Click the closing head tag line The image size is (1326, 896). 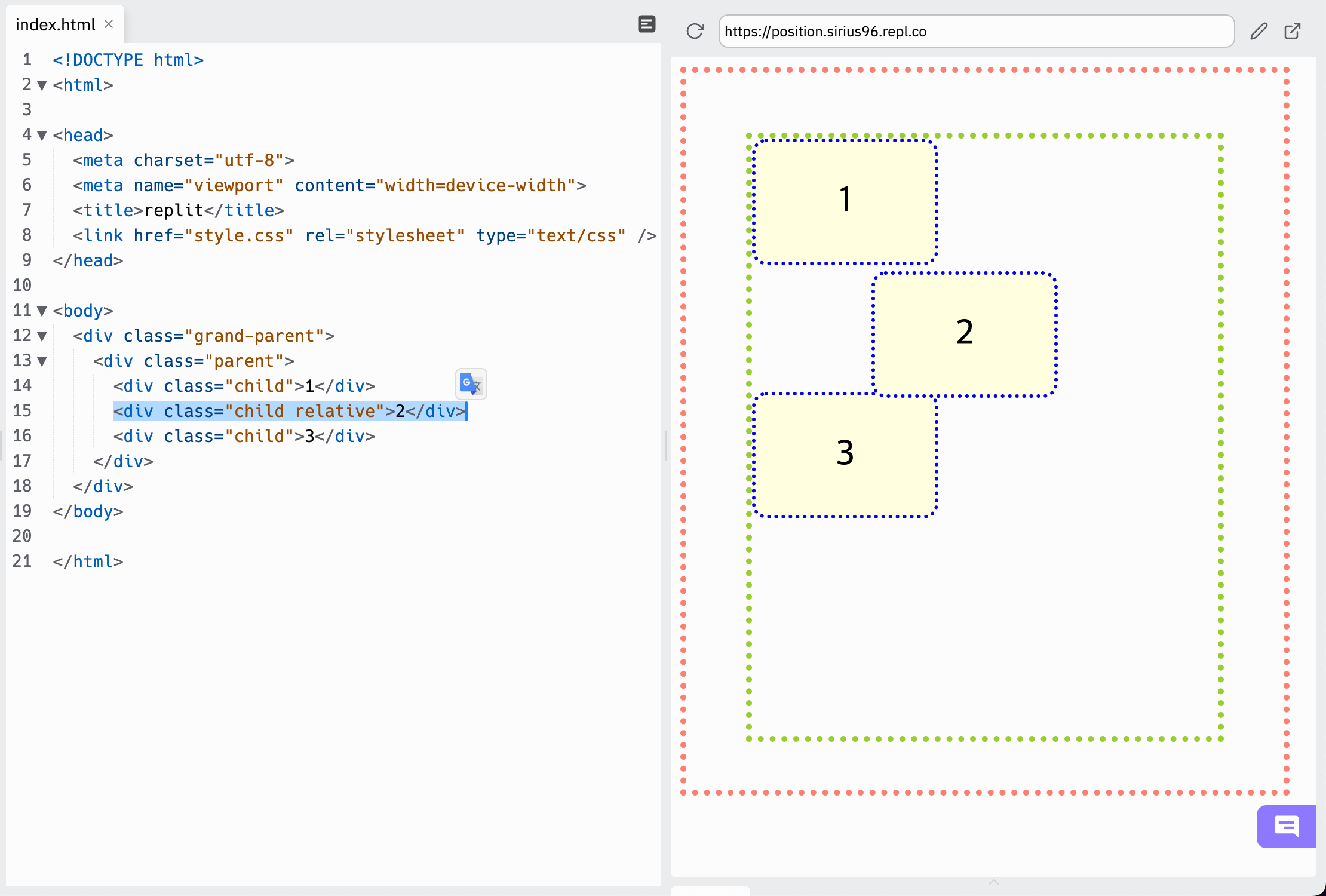88,260
